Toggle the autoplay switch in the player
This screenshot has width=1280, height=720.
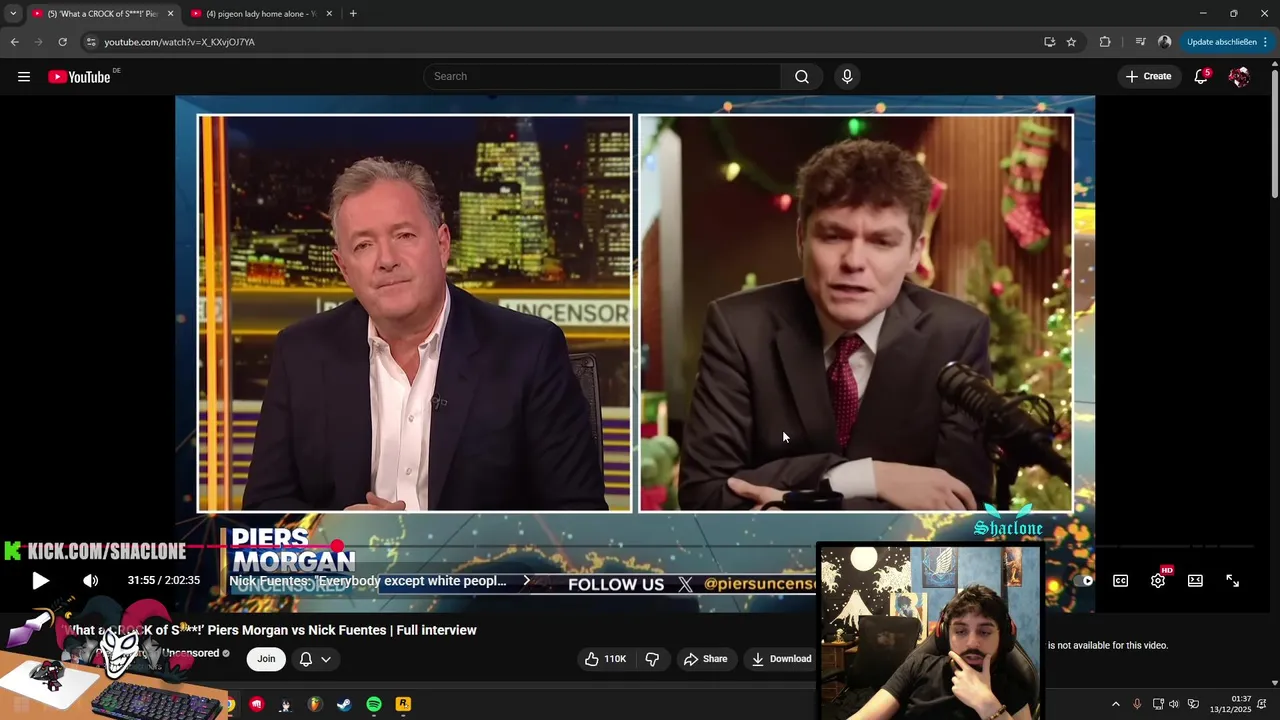(1087, 581)
